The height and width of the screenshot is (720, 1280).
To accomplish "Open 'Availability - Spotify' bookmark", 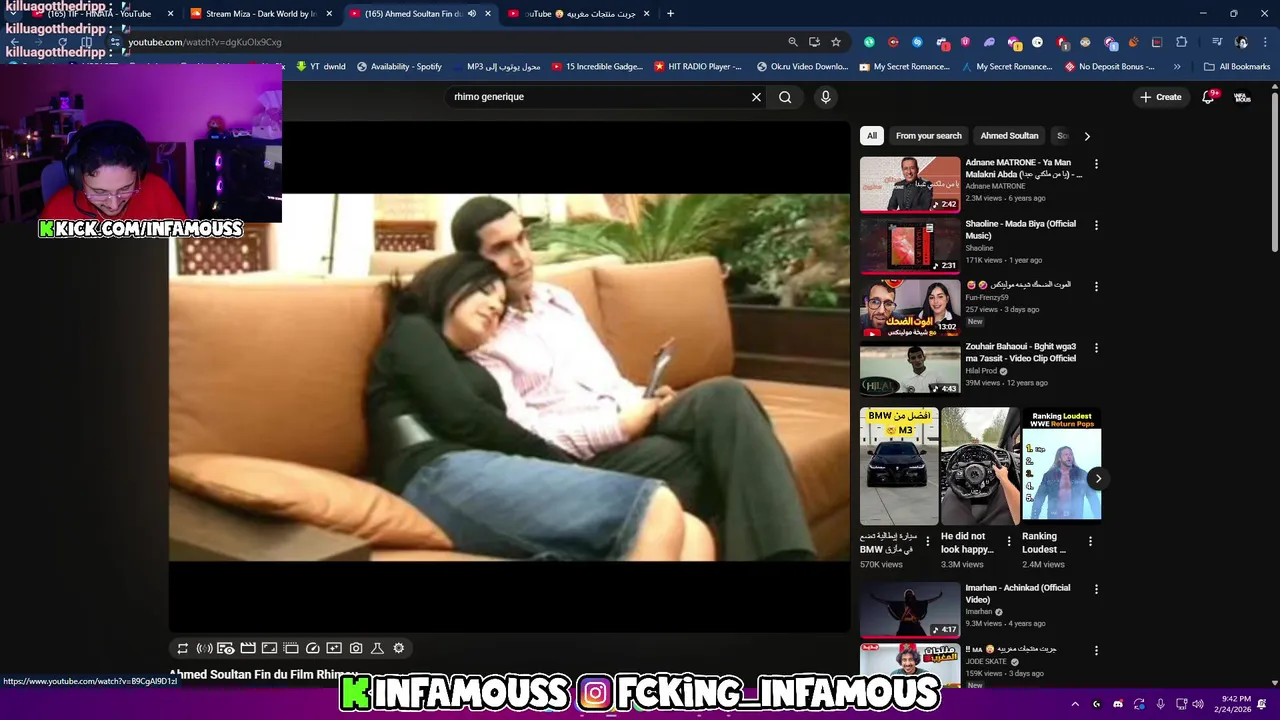I will pos(399,67).
